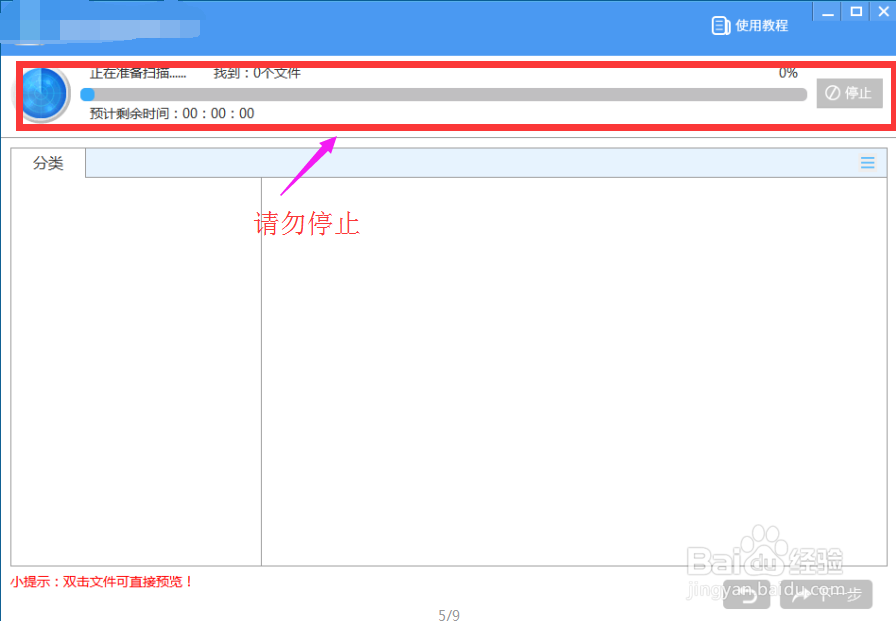Click the 找到:0个文件 text
The height and width of the screenshot is (621, 896).
point(257,73)
